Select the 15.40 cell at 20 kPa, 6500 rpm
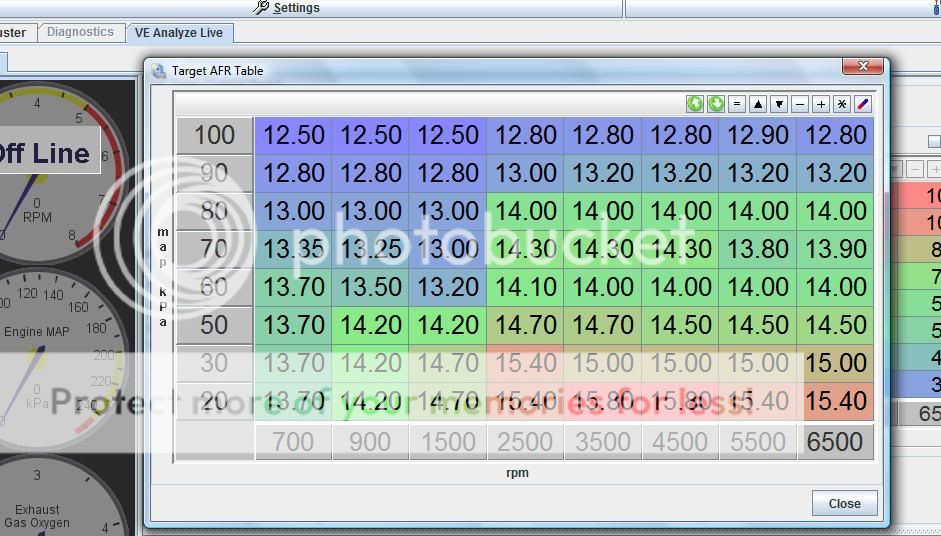Image resolution: width=941 pixels, height=536 pixels. pos(835,401)
